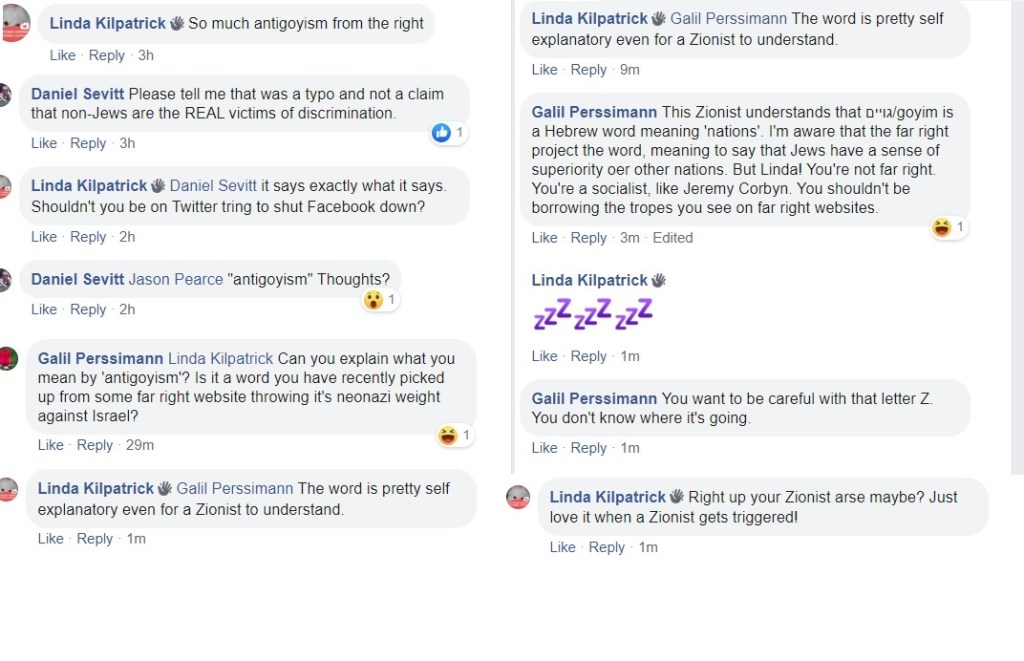Click Linda Kilpatrick's name above the ZZZ sticker
Screen dimensions: 1024x661
[x=590, y=280]
